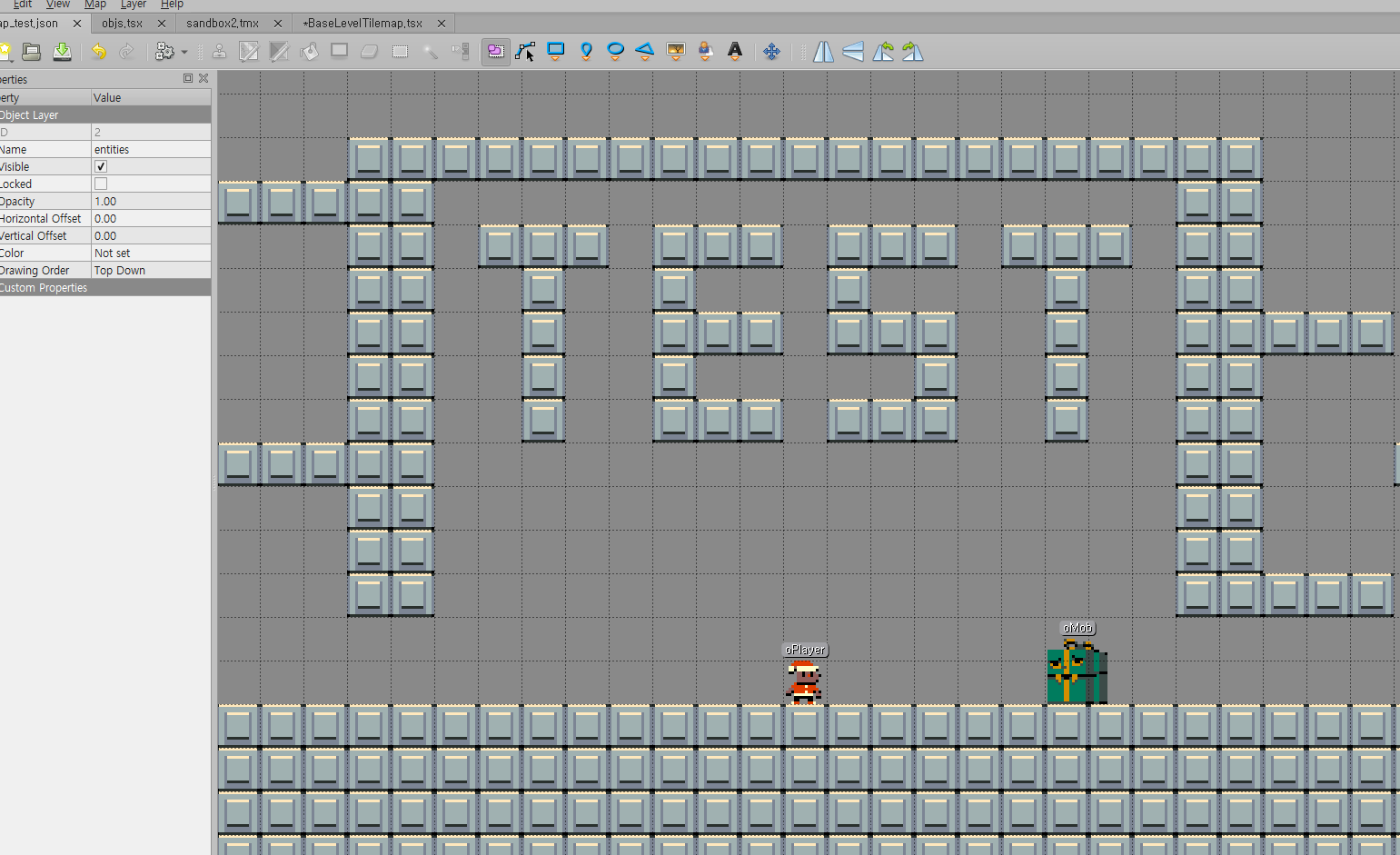Float the Properties panel

pos(188,78)
